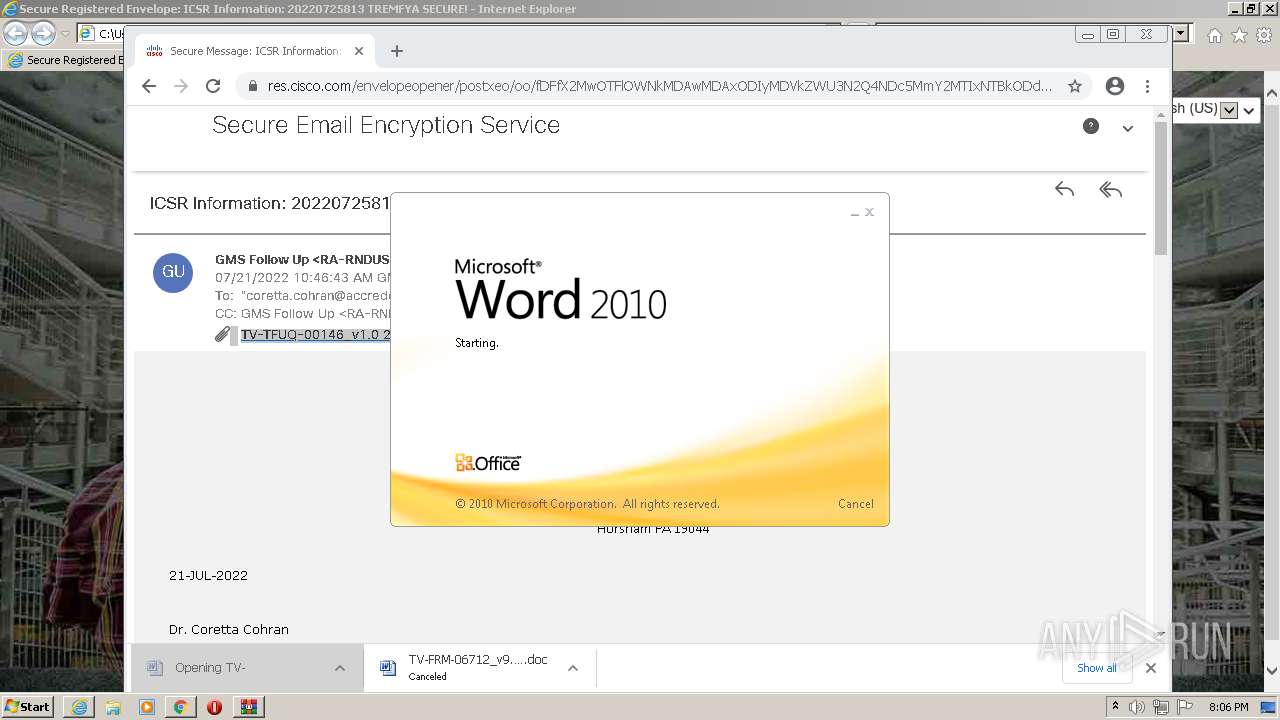Show all downloads

pyautogui.click(x=1097, y=668)
